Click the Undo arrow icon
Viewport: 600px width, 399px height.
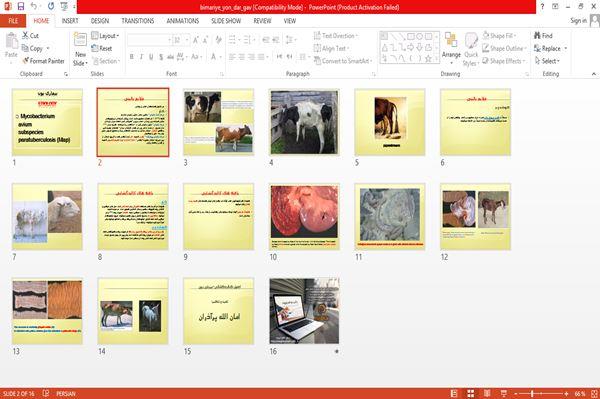click(34, 6)
